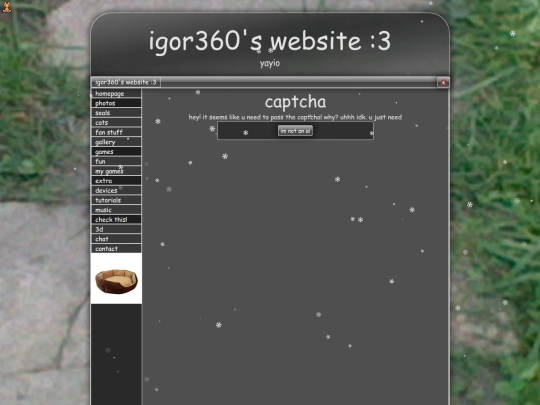This screenshot has width=540, height=405.
Task: Go to the seals page
Action: pos(116,113)
